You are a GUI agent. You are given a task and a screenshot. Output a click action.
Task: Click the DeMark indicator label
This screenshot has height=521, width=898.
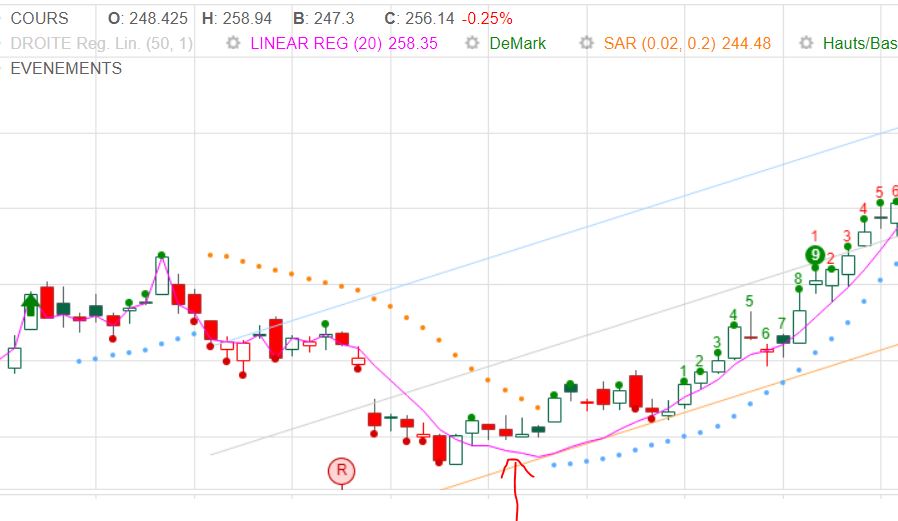coord(518,44)
